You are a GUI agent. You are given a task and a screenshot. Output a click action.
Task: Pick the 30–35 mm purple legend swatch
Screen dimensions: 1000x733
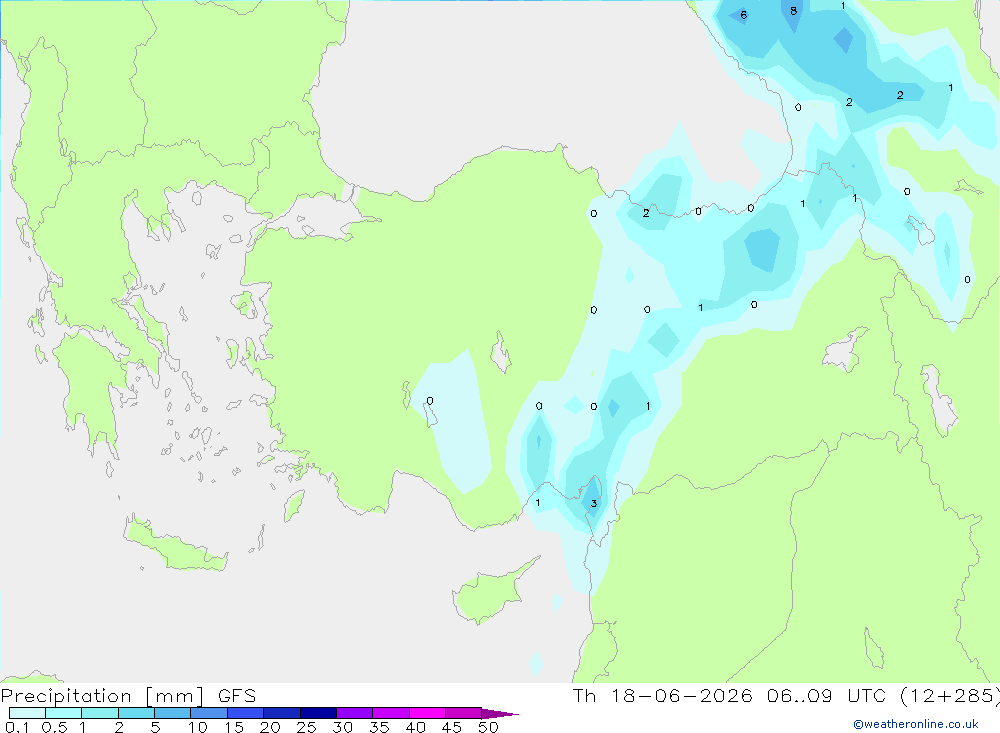[354, 713]
